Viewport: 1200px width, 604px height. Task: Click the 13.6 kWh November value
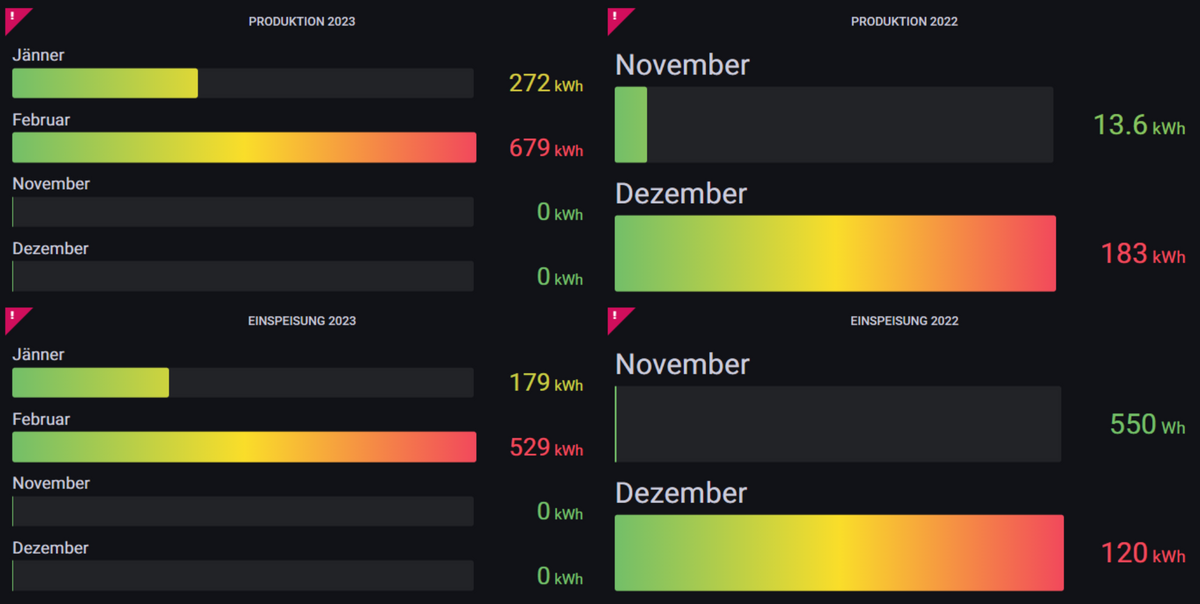pos(1139,125)
